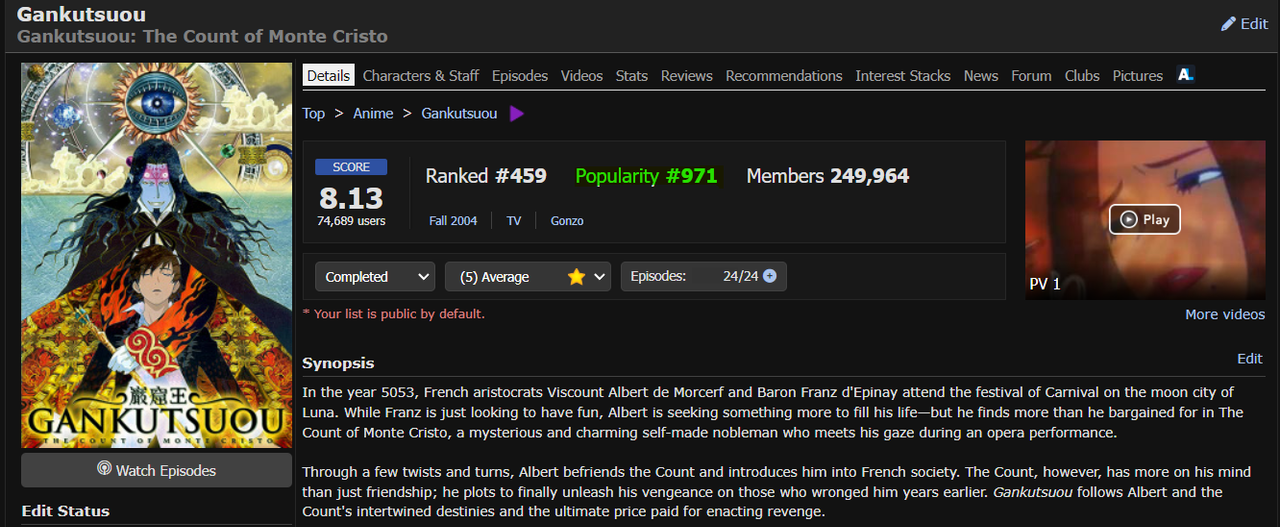This screenshot has width=1280, height=527.
Task: Open the Completed status dropdown
Action: click(375, 277)
